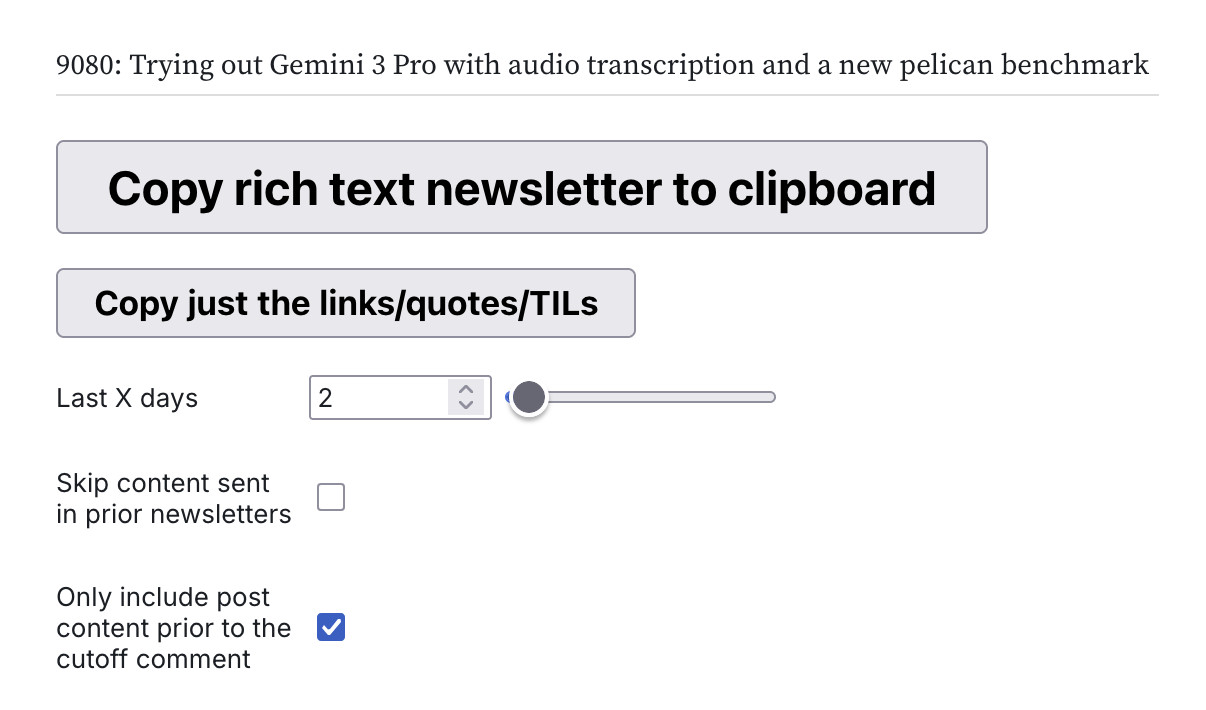Click the "Skip content sent in prior newsletters" label
Image resolution: width=1206 pixels, height=710 pixels.
[x=173, y=498]
